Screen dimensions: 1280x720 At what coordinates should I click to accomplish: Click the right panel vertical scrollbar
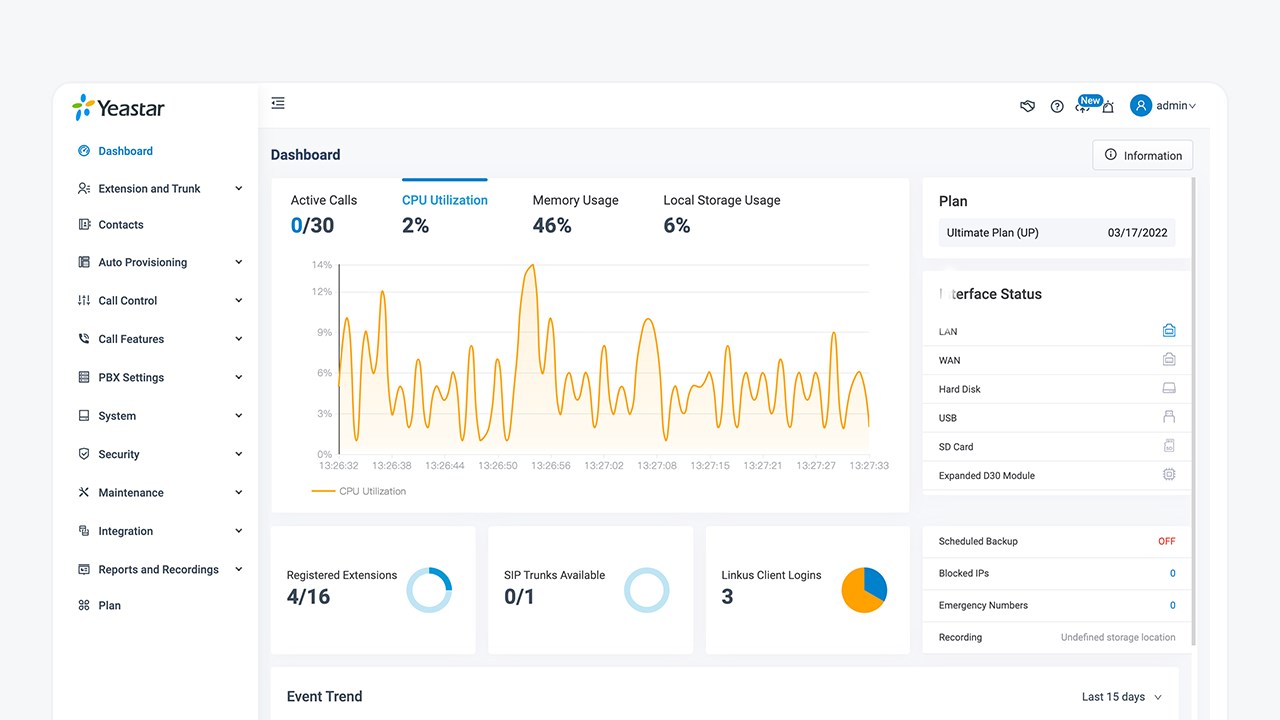[x=1194, y=410]
